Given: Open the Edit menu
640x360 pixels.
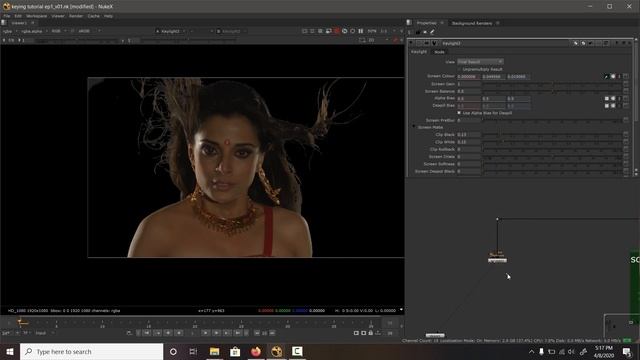Looking at the screenshot, I should click(x=18, y=16).
